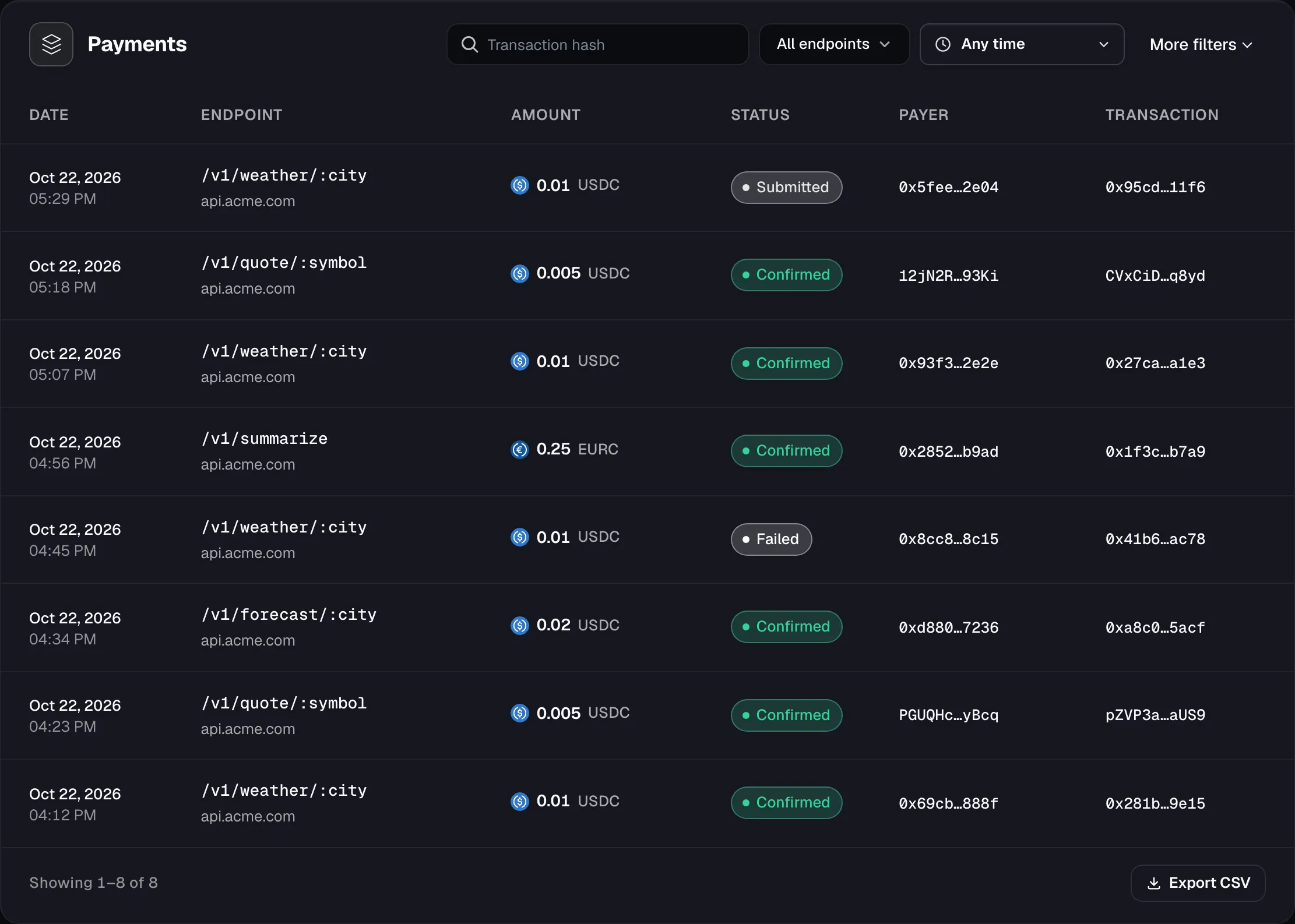The image size is (1295, 924).
Task: Focus the Transaction hash search field
Action: click(597, 44)
